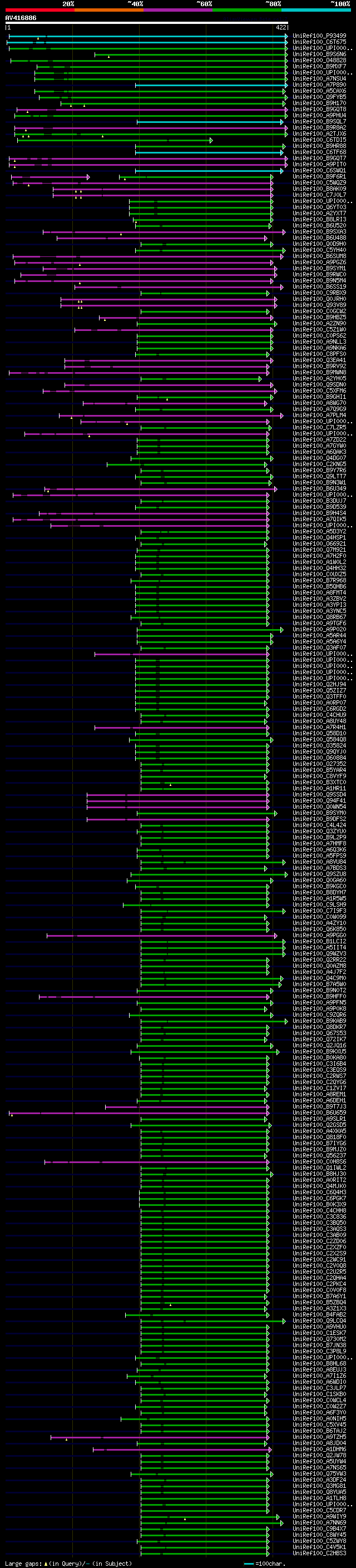Click the UniRef100_B9H170 label
The width and height of the screenshot is (356, 1568).
click(319, 103)
